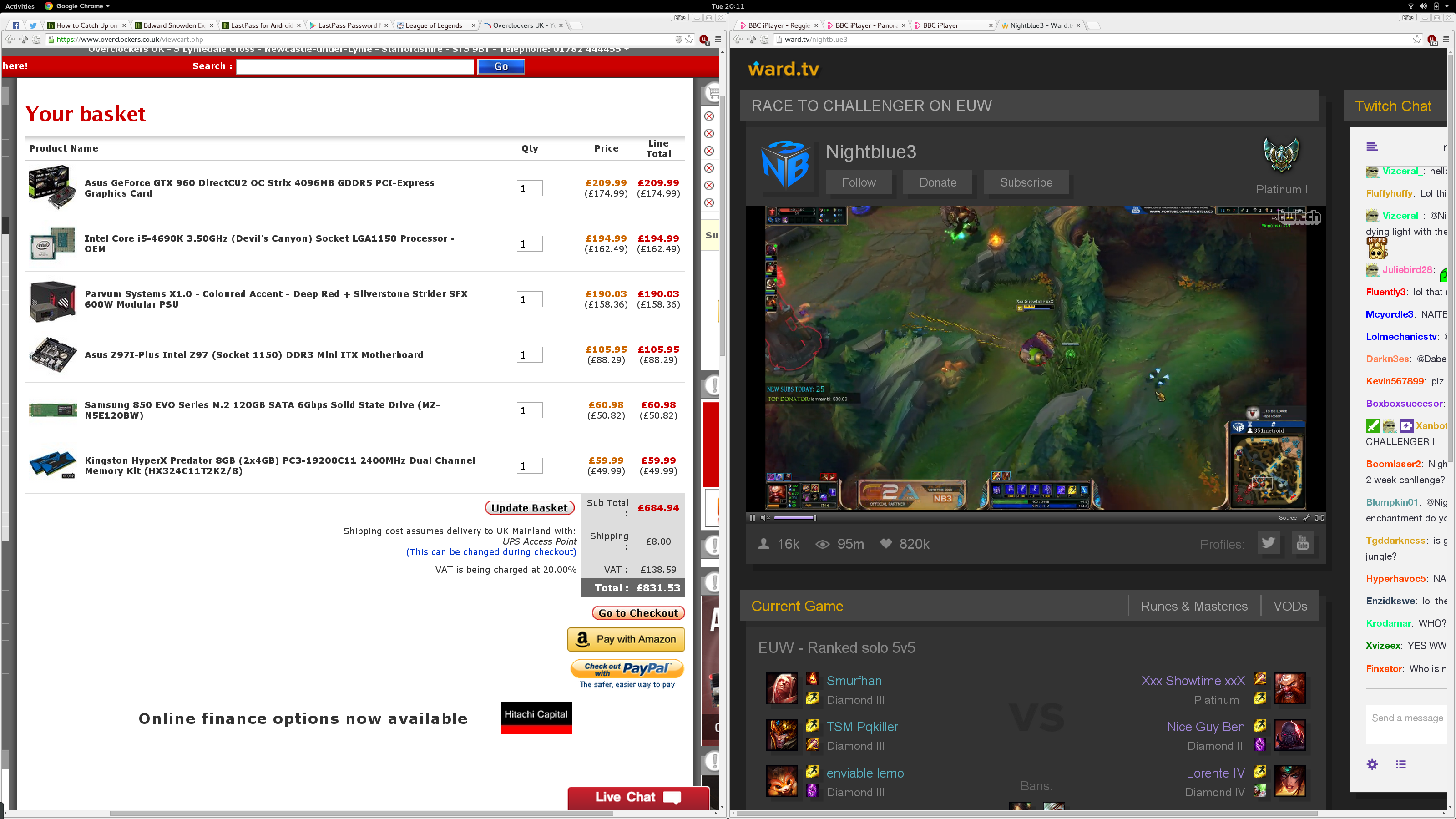Click the Follow button for Nightblue3
This screenshot has width=1456, height=819.
[x=858, y=182]
